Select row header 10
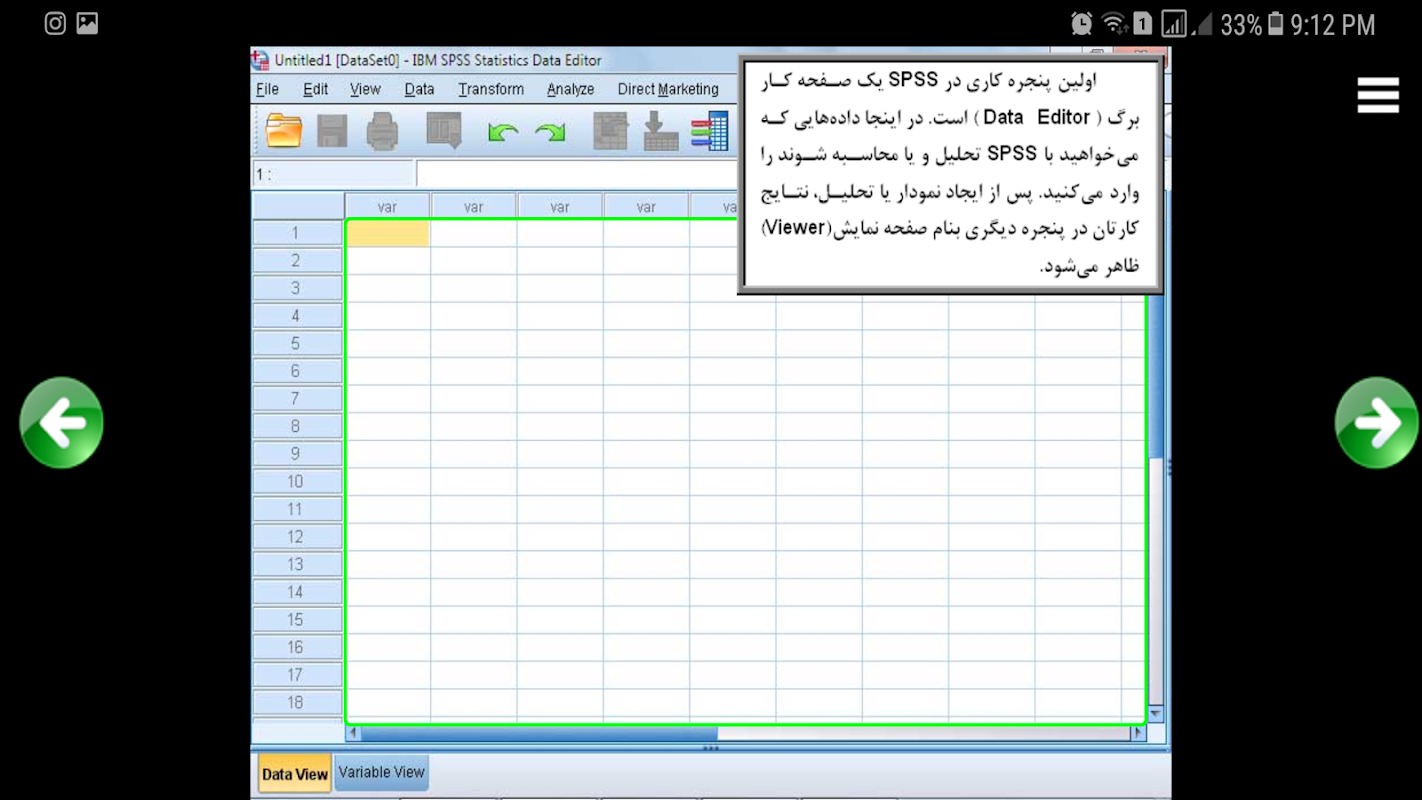The image size is (1422, 800). (x=297, y=482)
